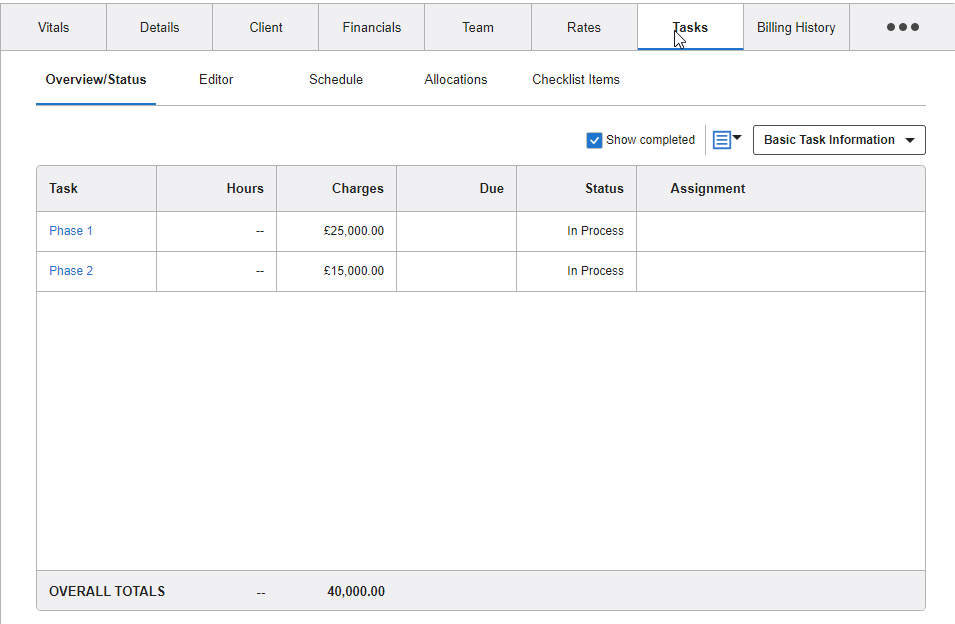Screen dimensions: 955x624
Task: Click the Status column header
Action: tap(576, 189)
